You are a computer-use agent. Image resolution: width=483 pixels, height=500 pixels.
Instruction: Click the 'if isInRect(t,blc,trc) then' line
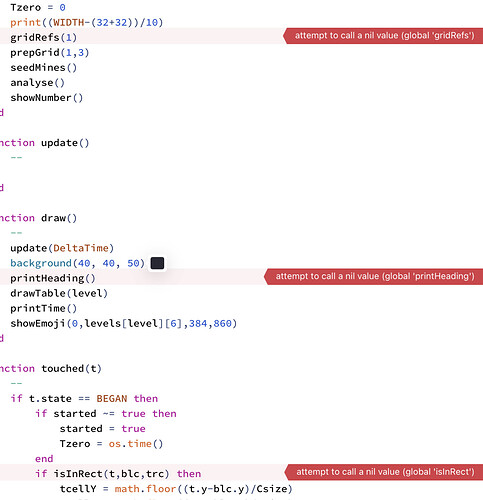118,474
